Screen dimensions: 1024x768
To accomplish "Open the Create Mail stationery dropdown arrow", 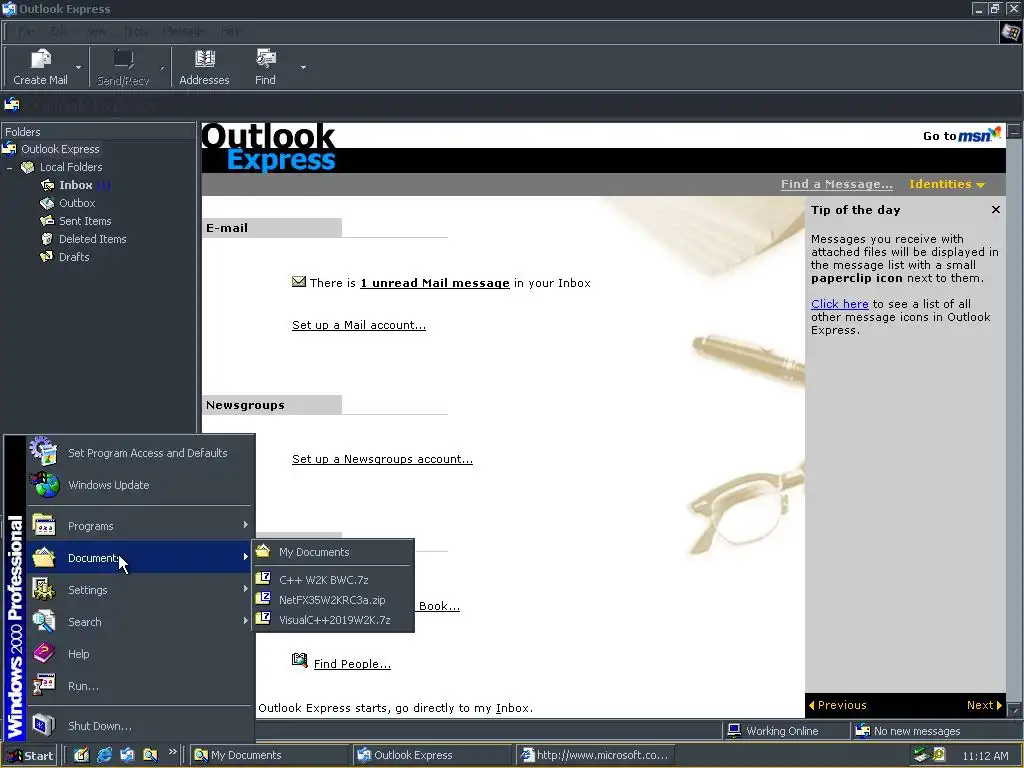I will pos(78,67).
